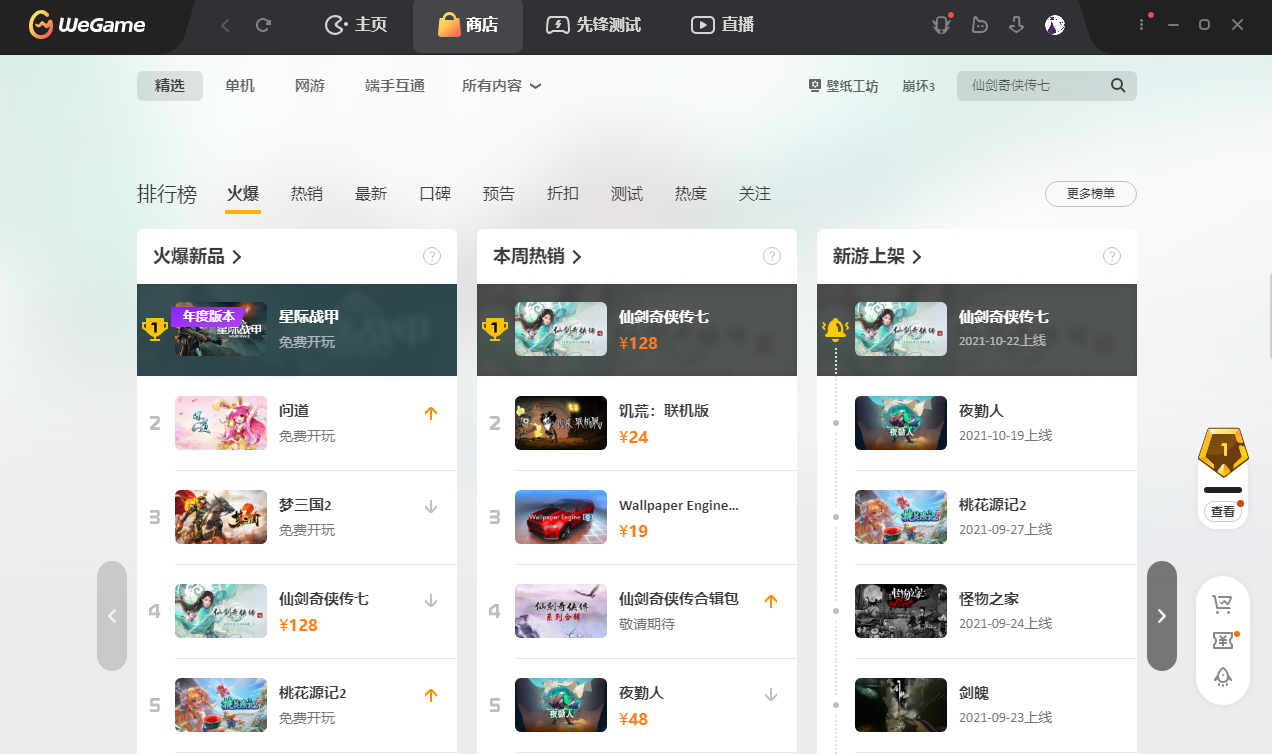Open the 崩坏3 link

(918, 86)
